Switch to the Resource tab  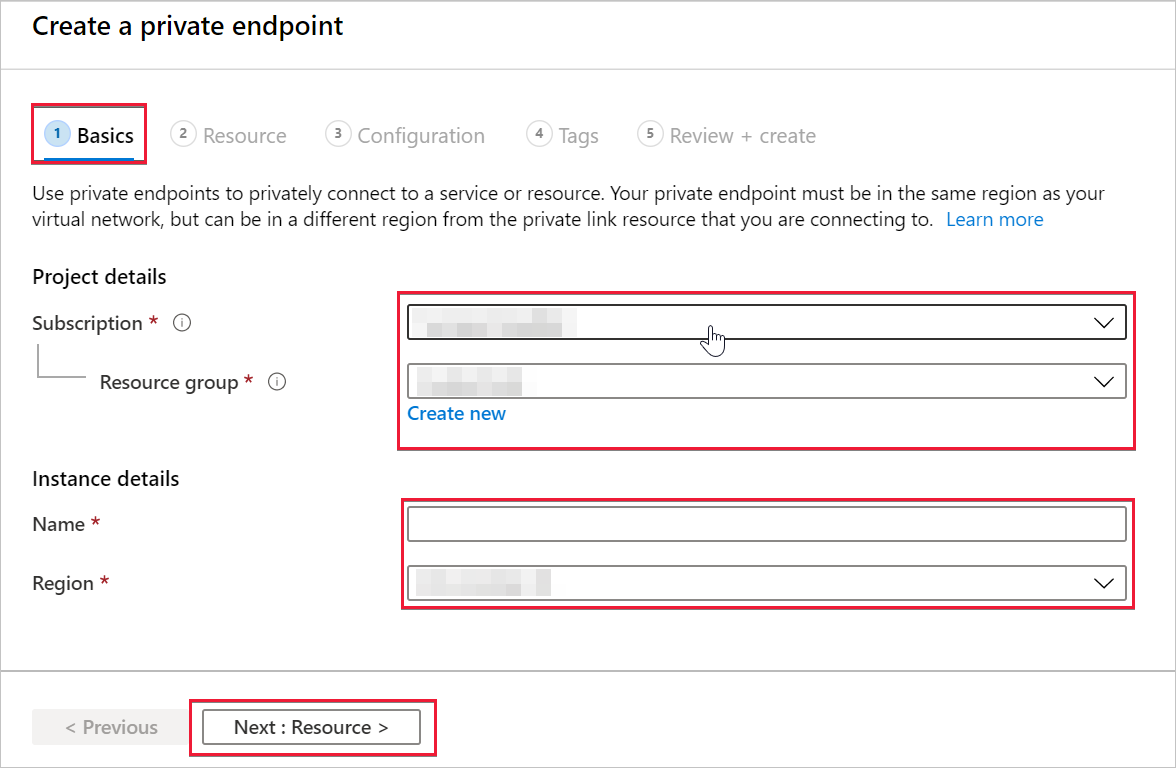[244, 136]
